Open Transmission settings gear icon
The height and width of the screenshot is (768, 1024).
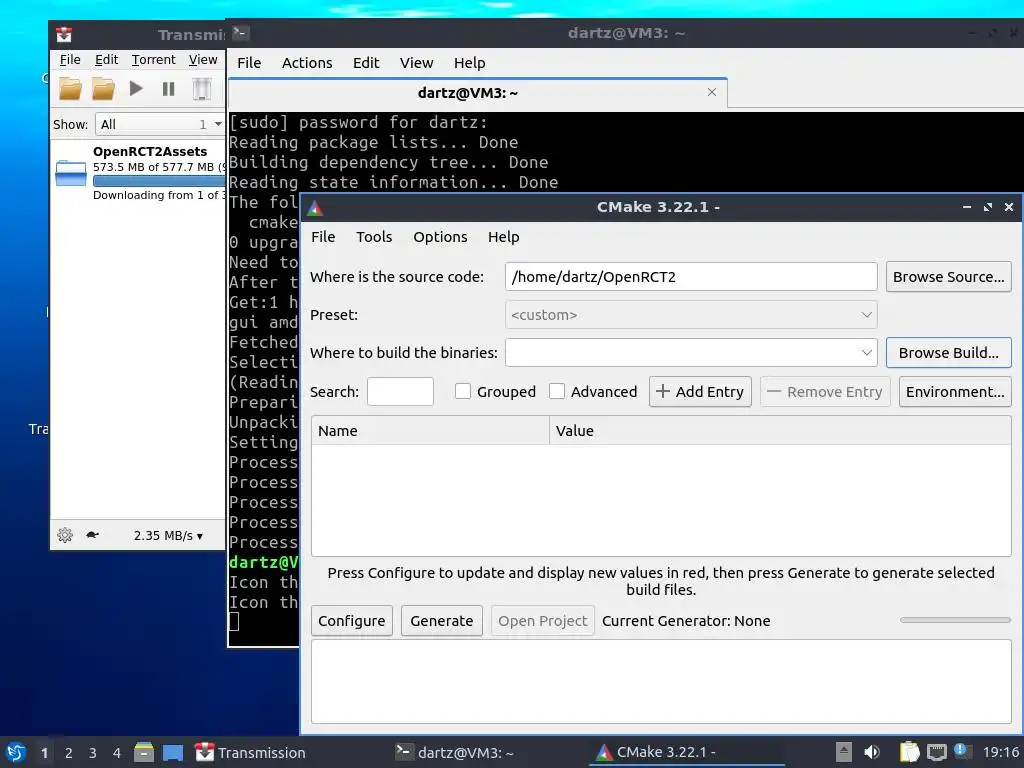[x=65, y=536]
